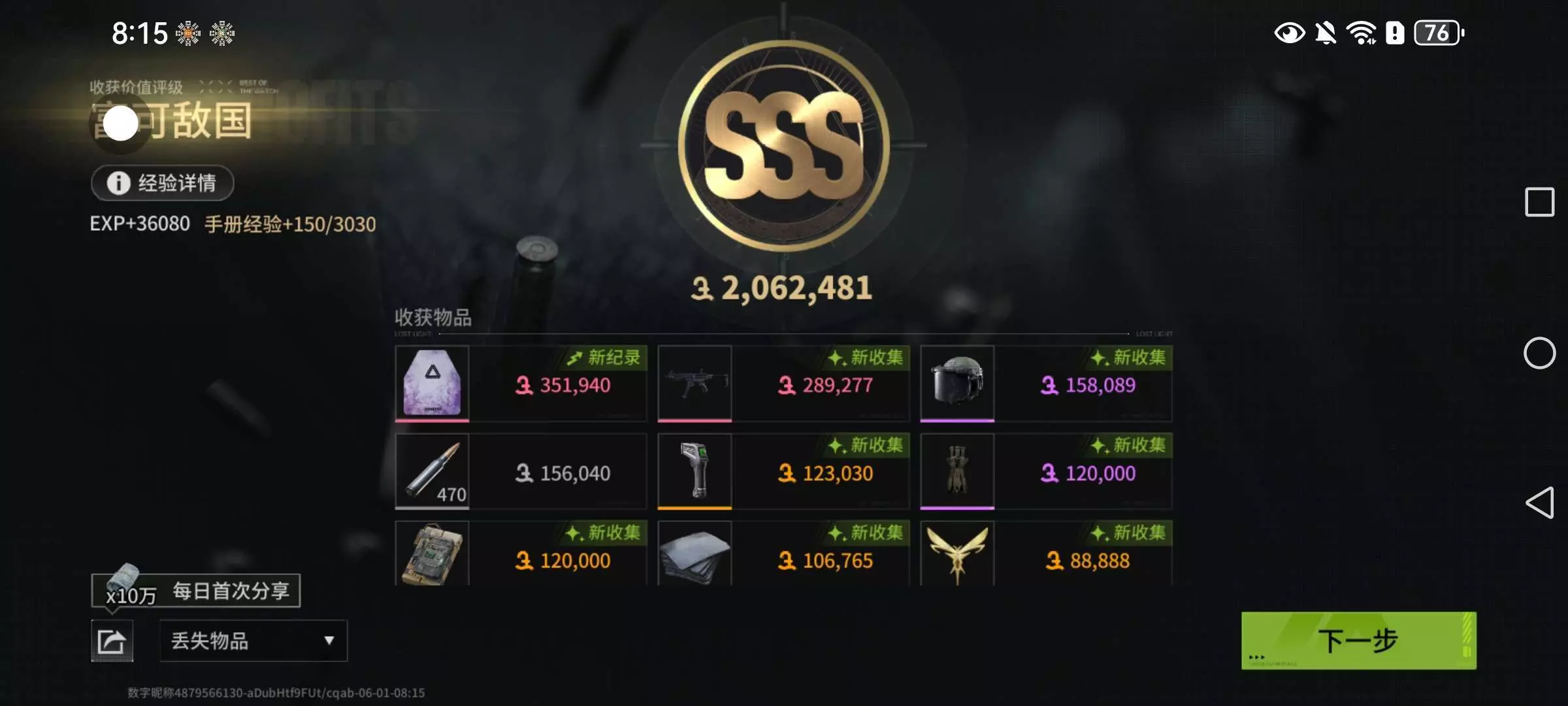Open the thermometer gun item
The image size is (1568, 706).
(694, 471)
